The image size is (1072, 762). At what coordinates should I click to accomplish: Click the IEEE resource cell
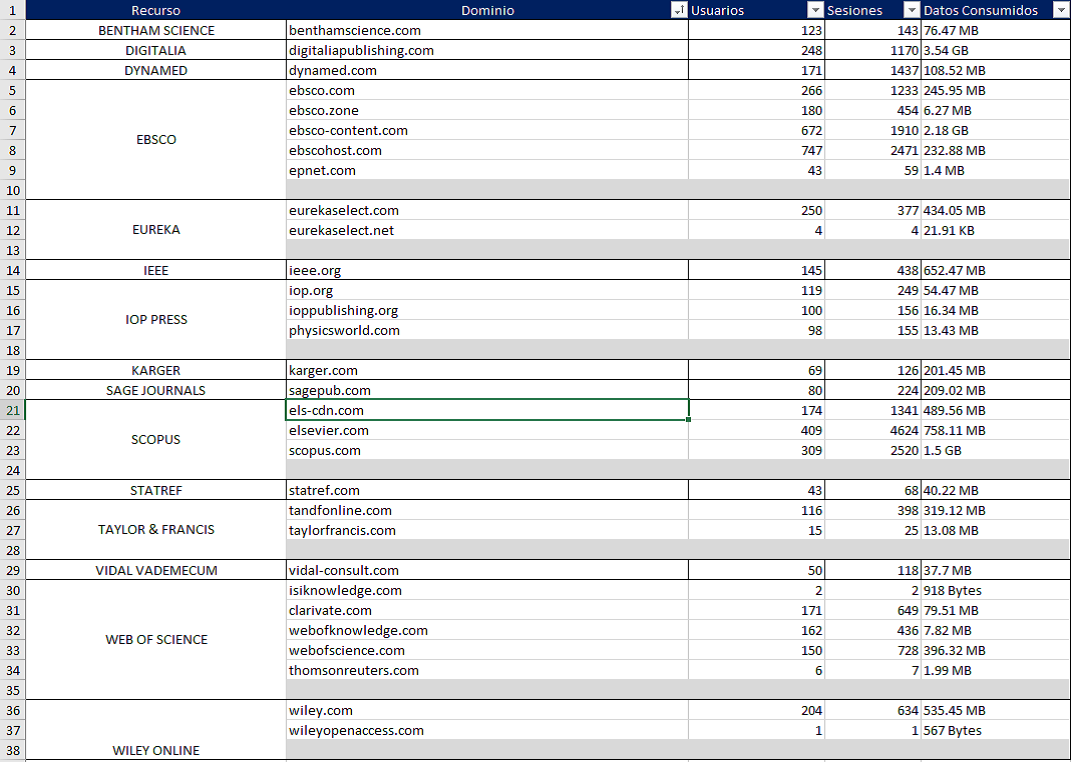pos(156,270)
